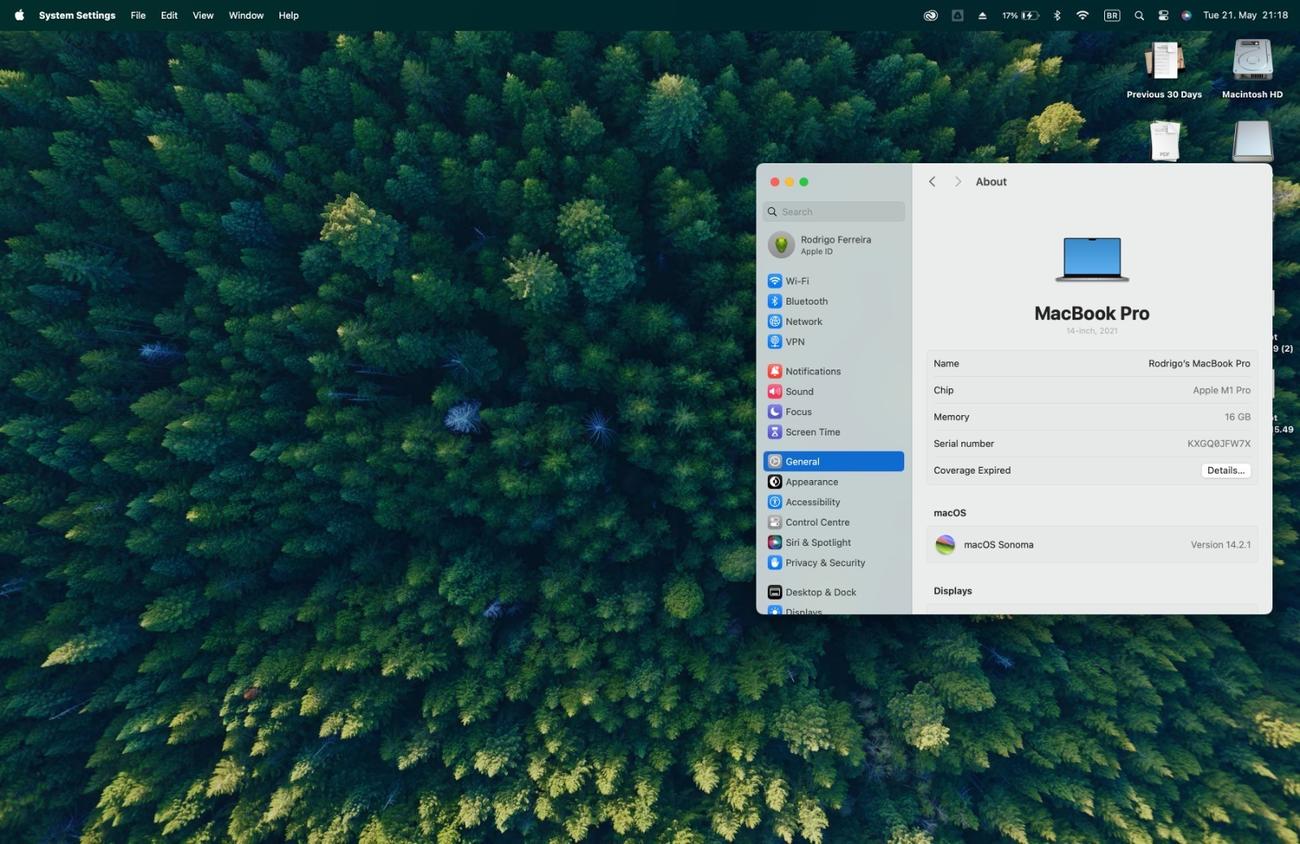Click the serial number KXGQ0JFW7X

[x=1219, y=444]
